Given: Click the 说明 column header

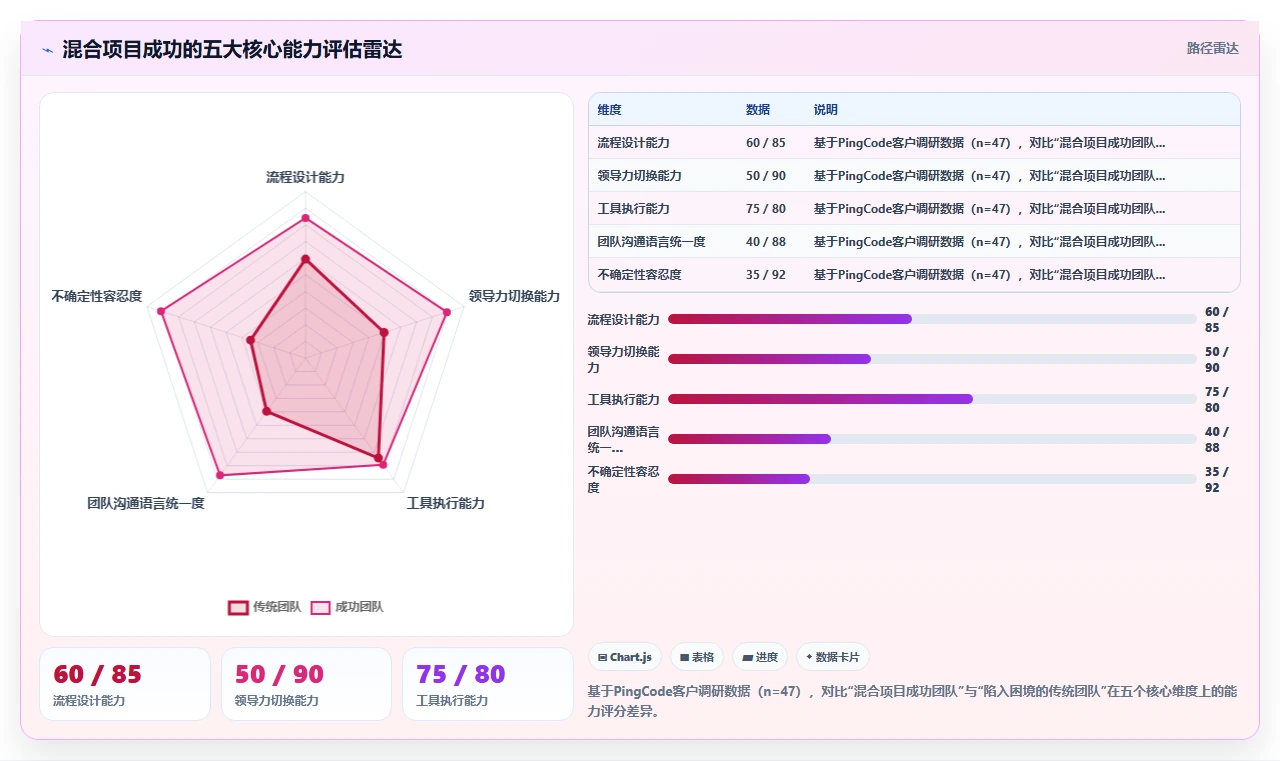Looking at the screenshot, I should coord(826,110).
